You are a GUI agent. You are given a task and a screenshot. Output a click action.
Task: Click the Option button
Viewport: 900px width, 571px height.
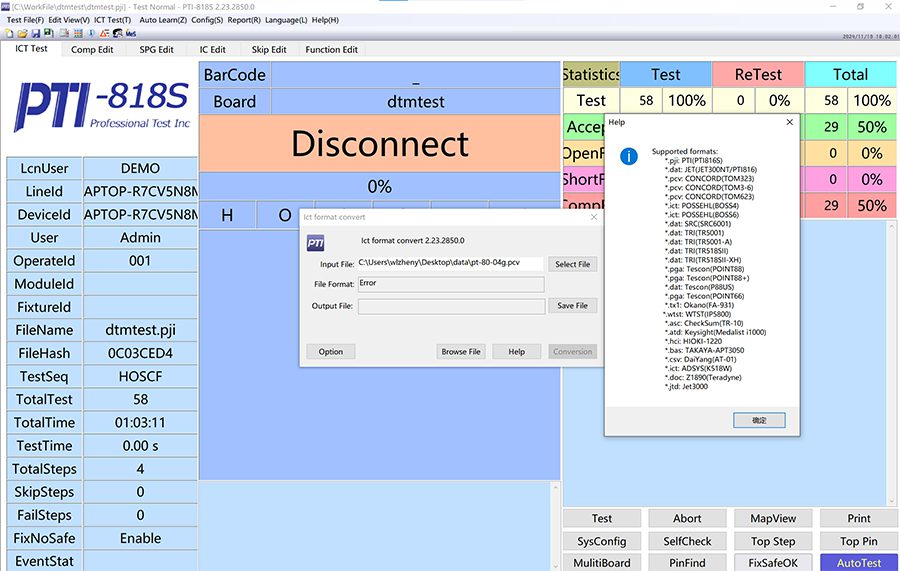(331, 352)
